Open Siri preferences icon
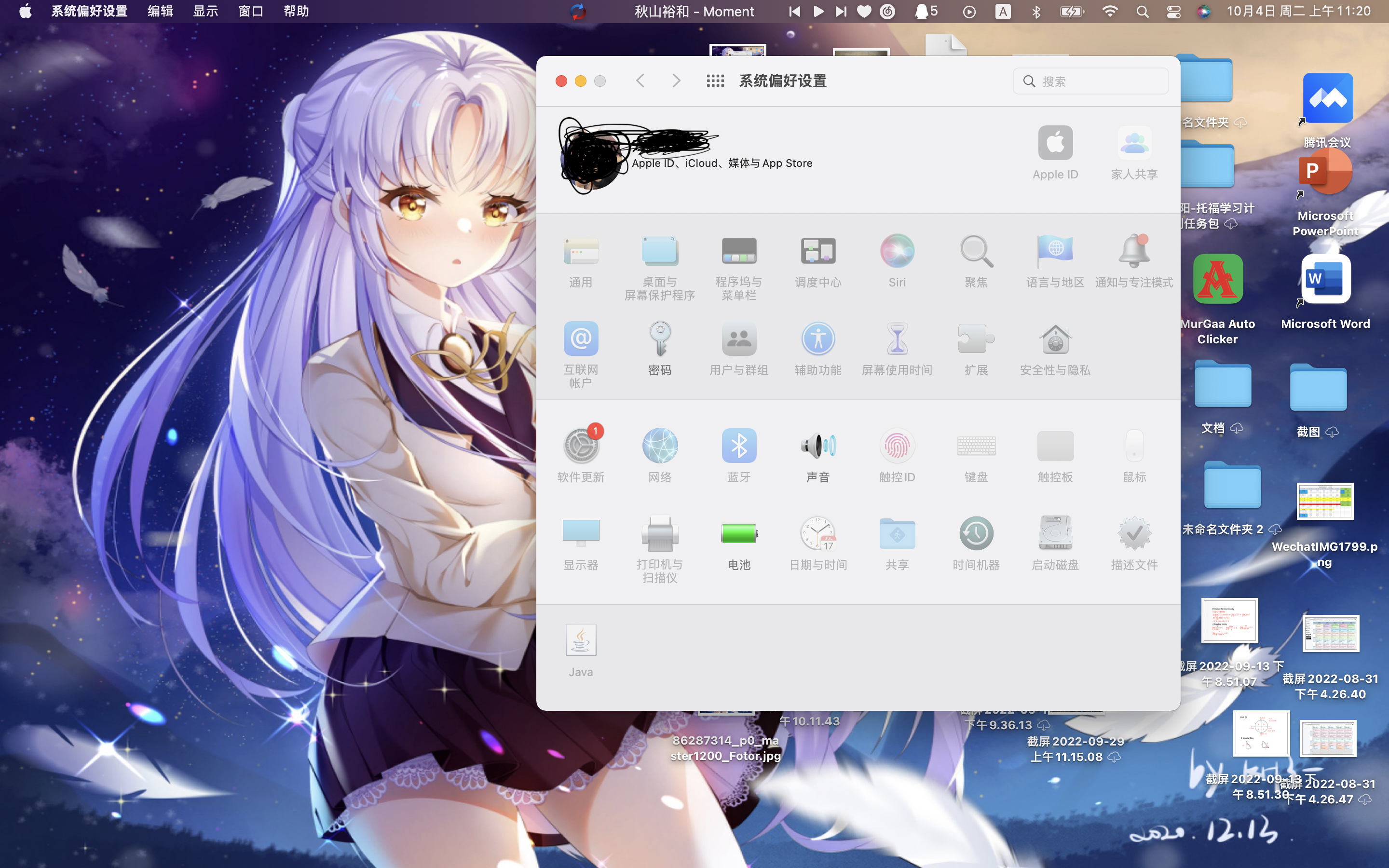This screenshot has height=868, width=1389. (x=897, y=251)
